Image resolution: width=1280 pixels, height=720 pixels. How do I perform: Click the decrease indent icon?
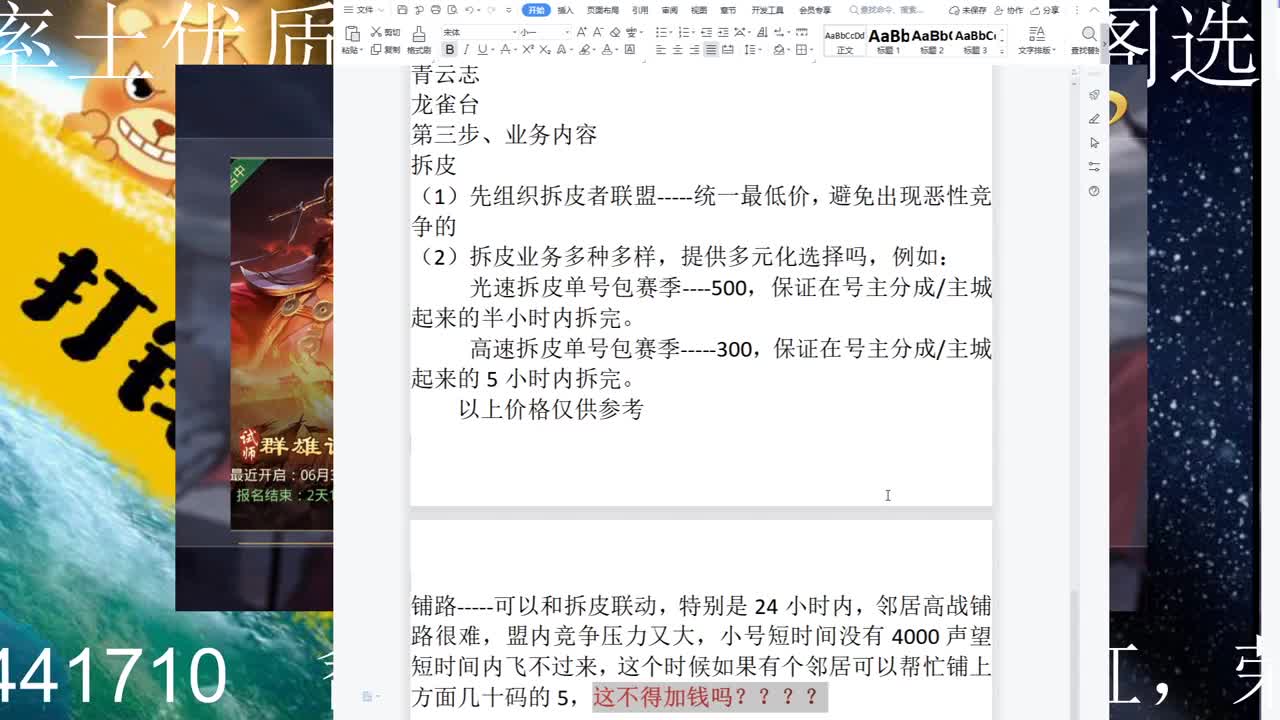706,32
